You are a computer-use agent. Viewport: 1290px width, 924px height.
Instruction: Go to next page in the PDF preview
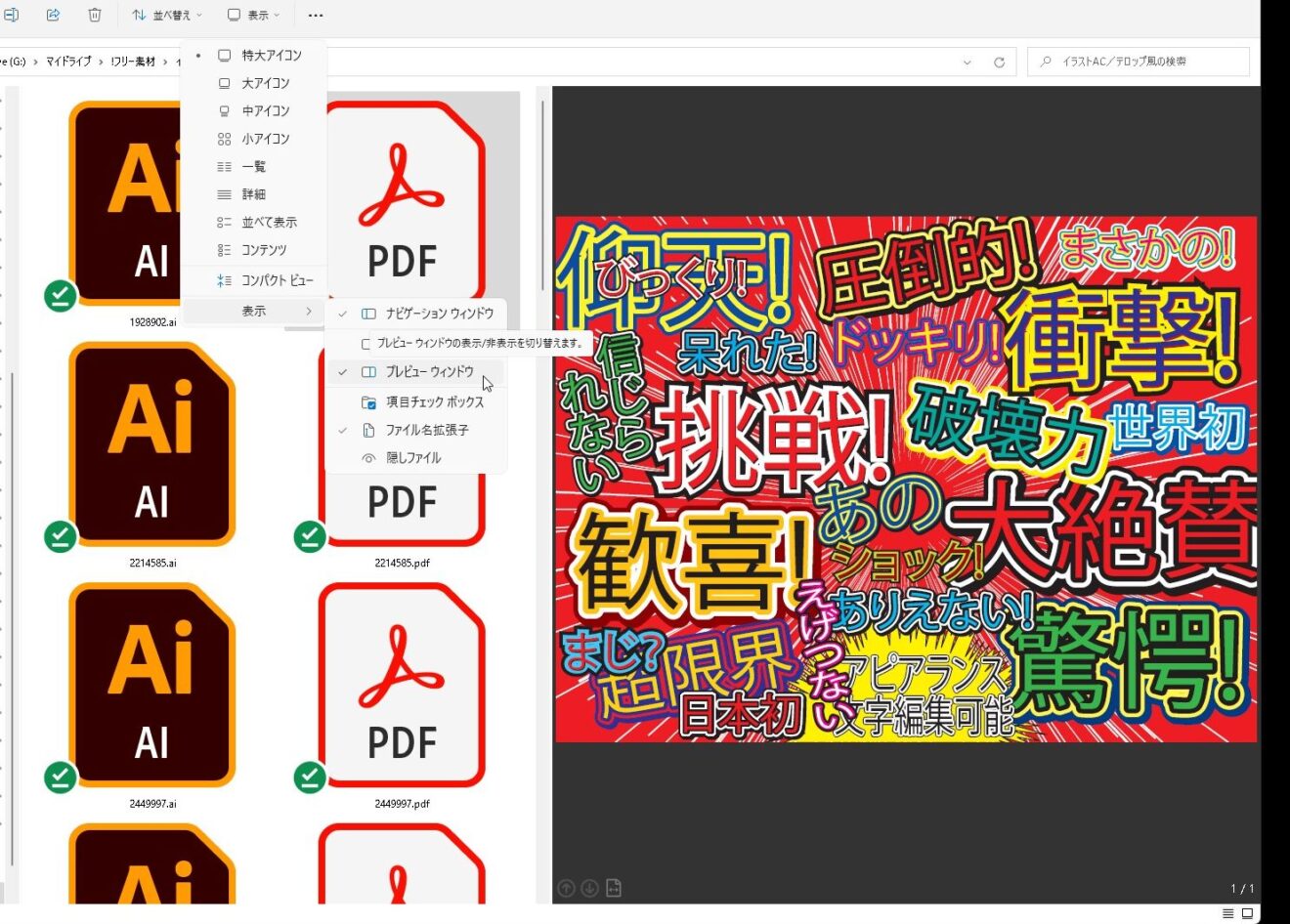pos(590,888)
